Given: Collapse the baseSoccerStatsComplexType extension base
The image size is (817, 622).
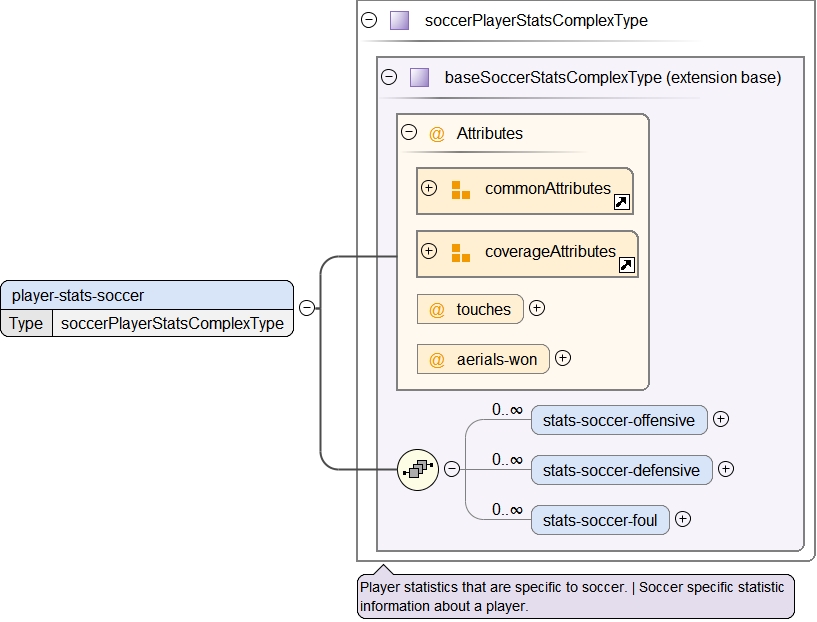Looking at the screenshot, I should [389, 77].
